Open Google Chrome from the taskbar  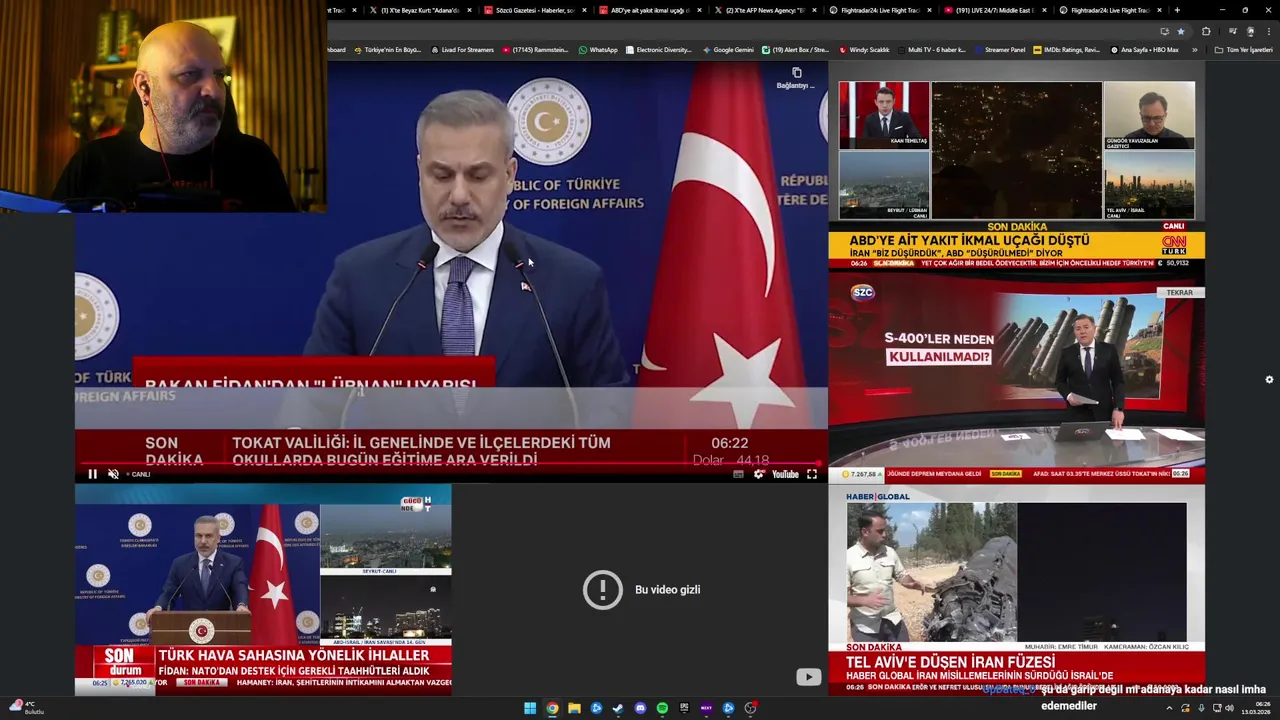click(552, 708)
